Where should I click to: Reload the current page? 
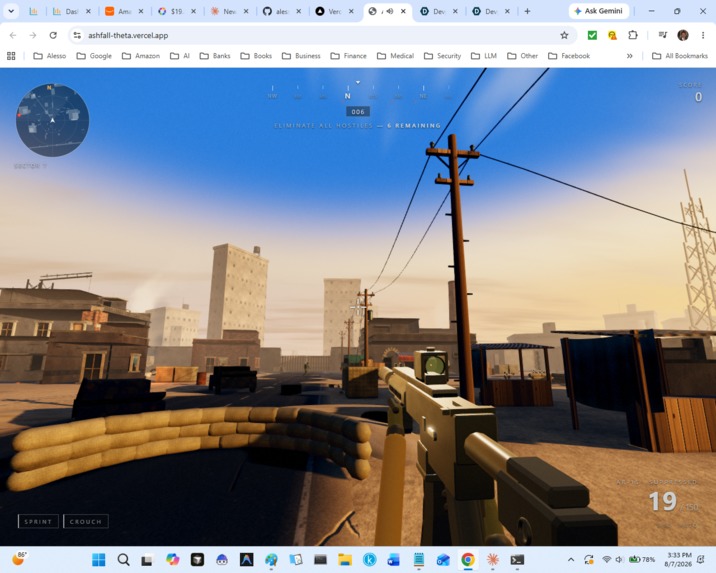[53, 35]
